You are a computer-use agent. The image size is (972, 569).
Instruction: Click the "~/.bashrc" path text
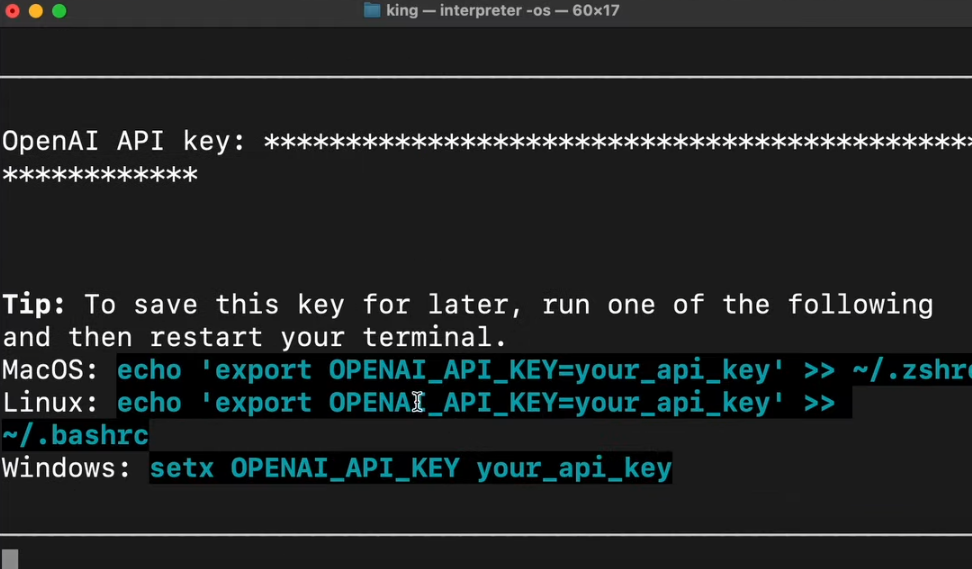pos(76,436)
